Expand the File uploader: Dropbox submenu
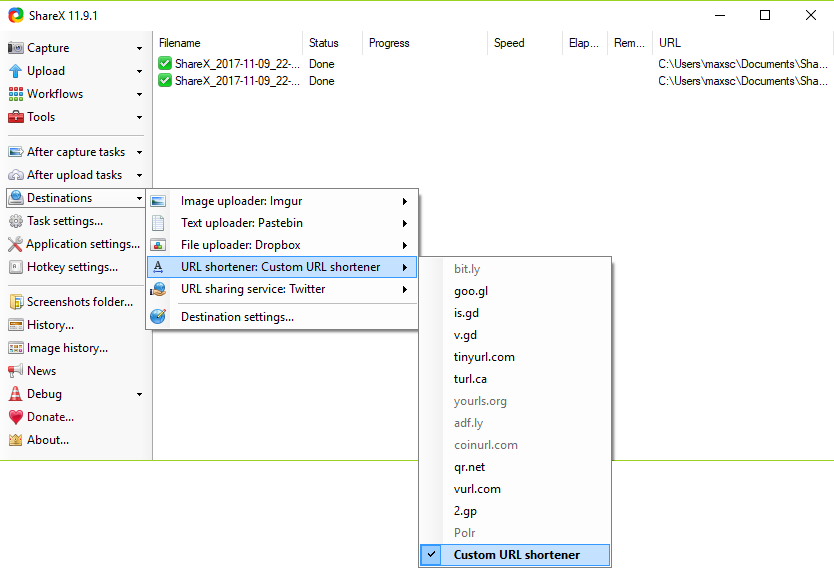Viewport: 834px width, 570px height. point(282,245)
